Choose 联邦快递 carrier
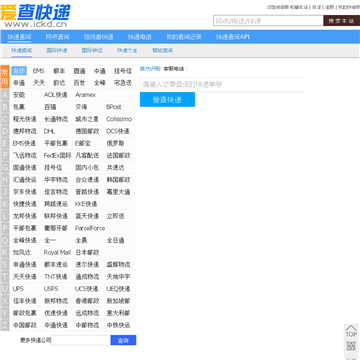 [56, 216]
